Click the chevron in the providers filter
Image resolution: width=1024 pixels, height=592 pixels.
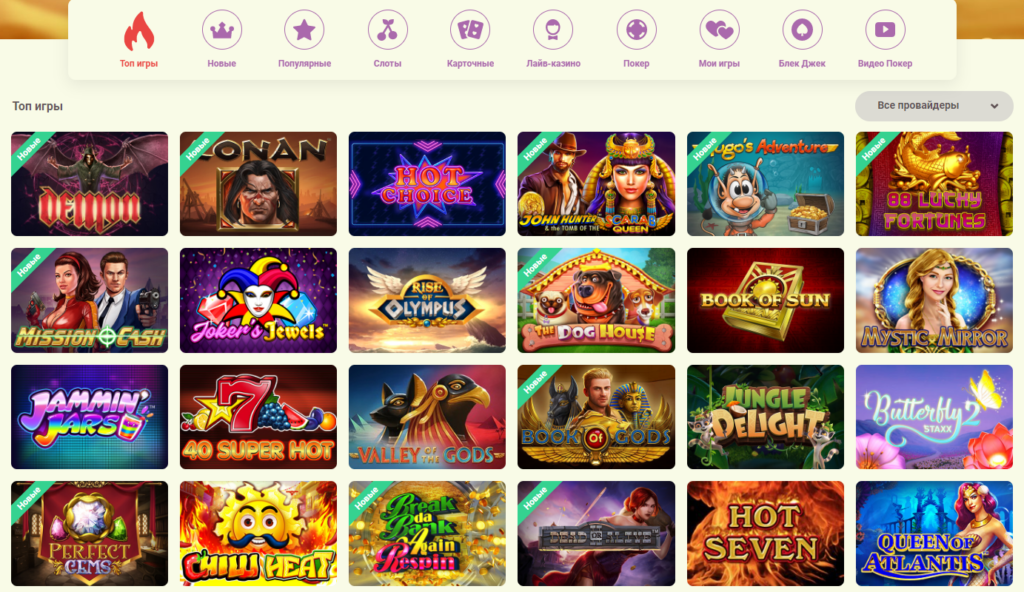pyautogui.click(x=994, y=106)
